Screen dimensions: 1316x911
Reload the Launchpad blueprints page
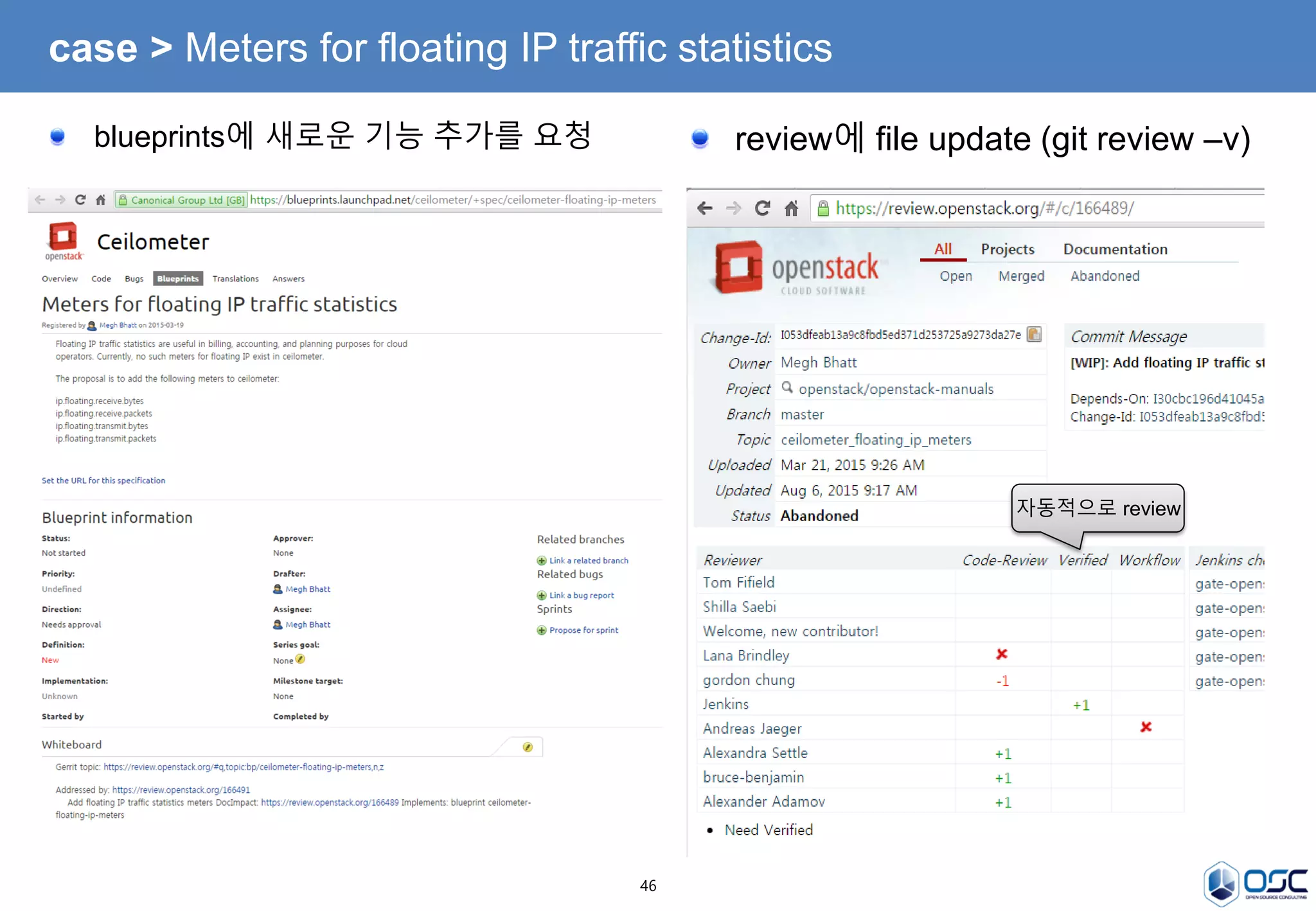tap(80, 200)
